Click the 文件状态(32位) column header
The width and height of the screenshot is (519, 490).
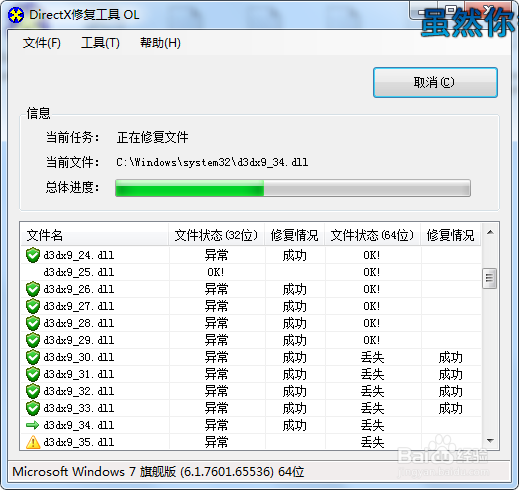coord(216,235)
